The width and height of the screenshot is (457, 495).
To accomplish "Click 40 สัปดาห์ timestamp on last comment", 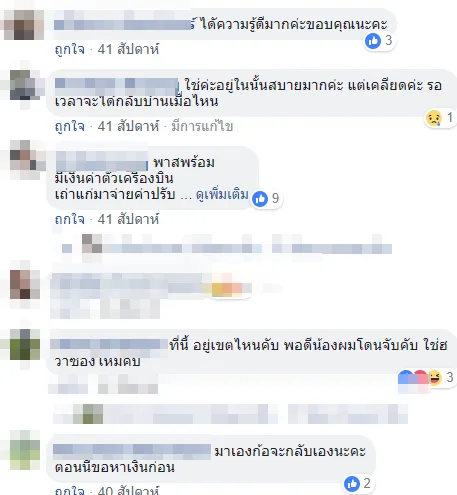I will tap(128, 490).
